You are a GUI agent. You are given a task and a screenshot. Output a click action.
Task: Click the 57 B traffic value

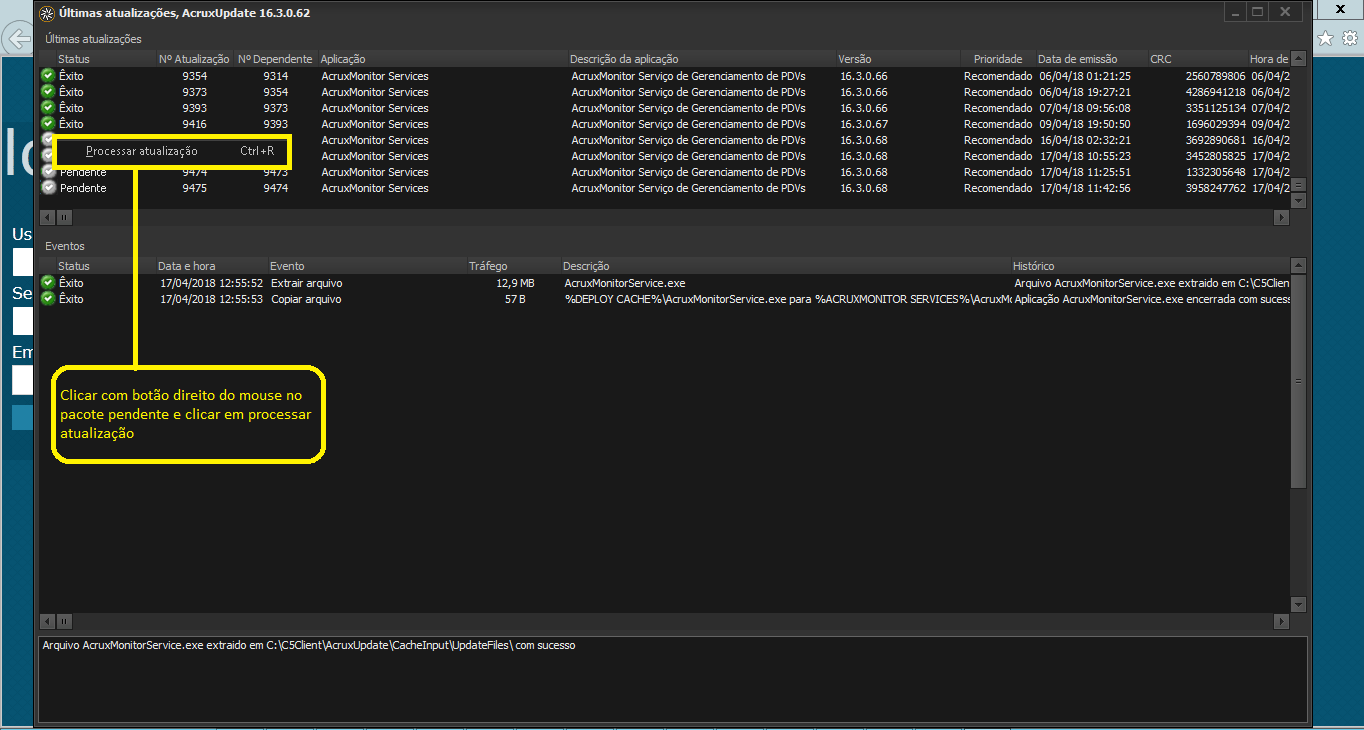[x=515, y=299]
